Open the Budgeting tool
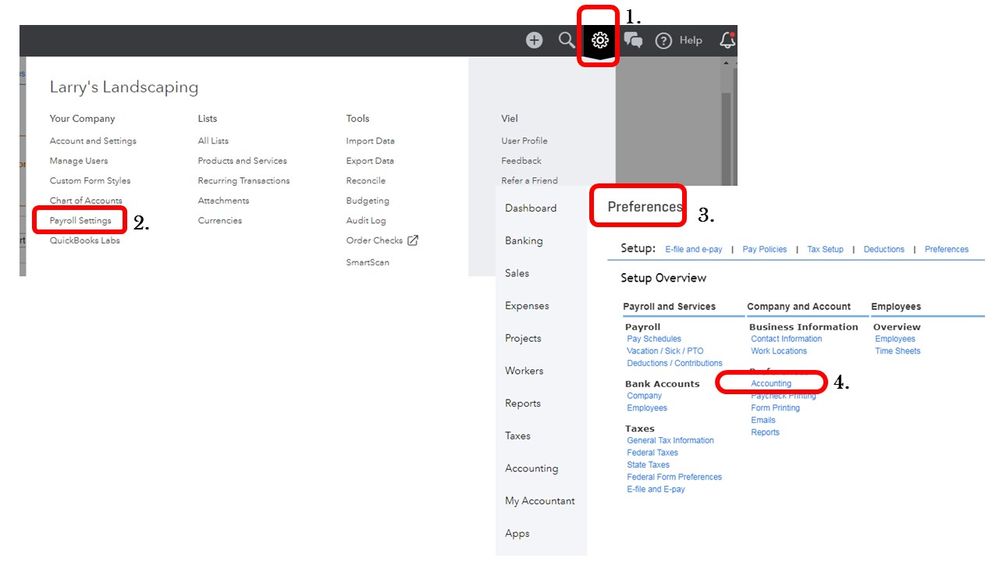999x562 pixels. (x=368, y=200)
